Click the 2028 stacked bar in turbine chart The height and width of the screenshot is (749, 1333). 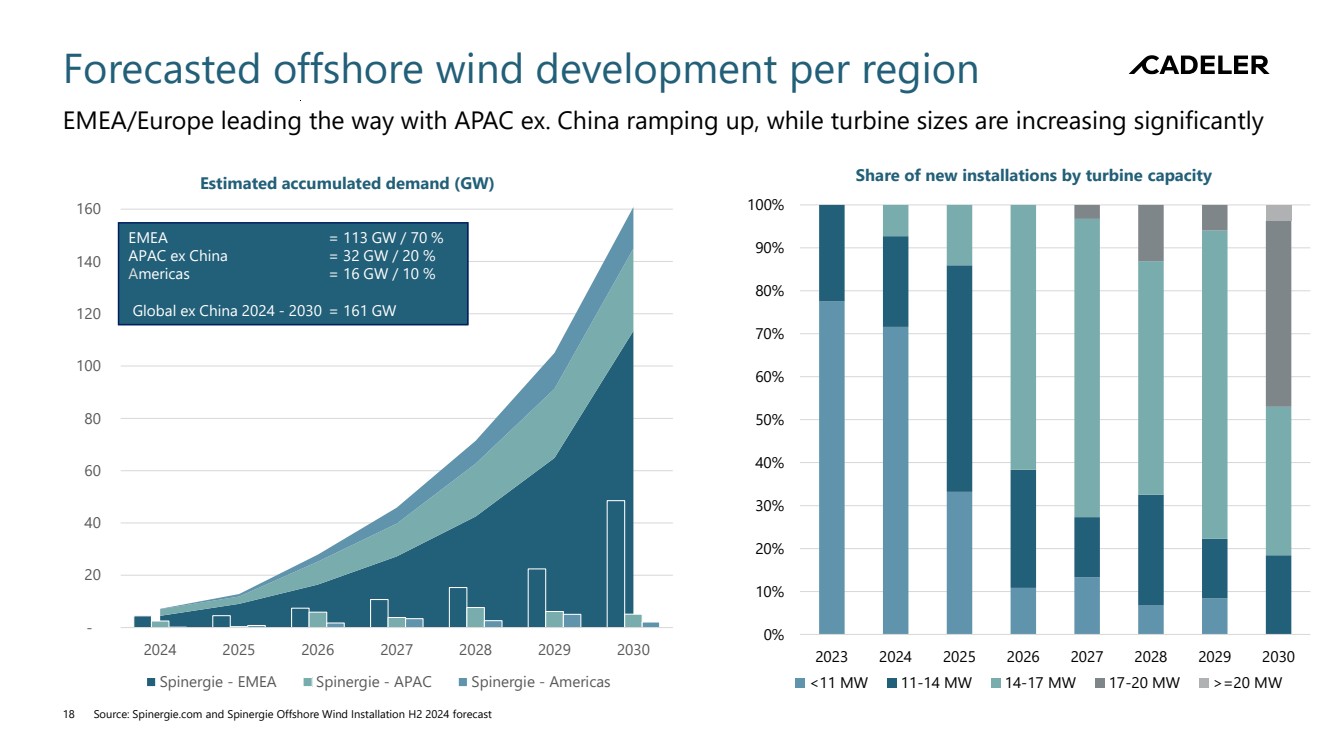(1151, 419)
